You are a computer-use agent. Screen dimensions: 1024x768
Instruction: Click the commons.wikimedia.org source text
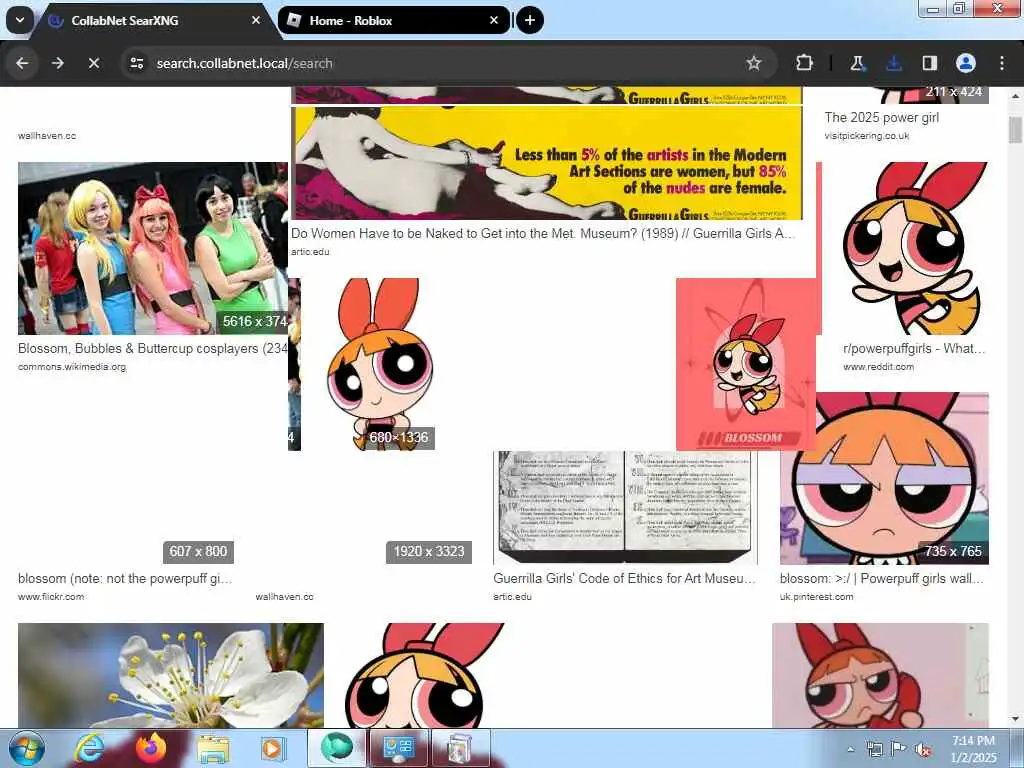tap(72, 367)
